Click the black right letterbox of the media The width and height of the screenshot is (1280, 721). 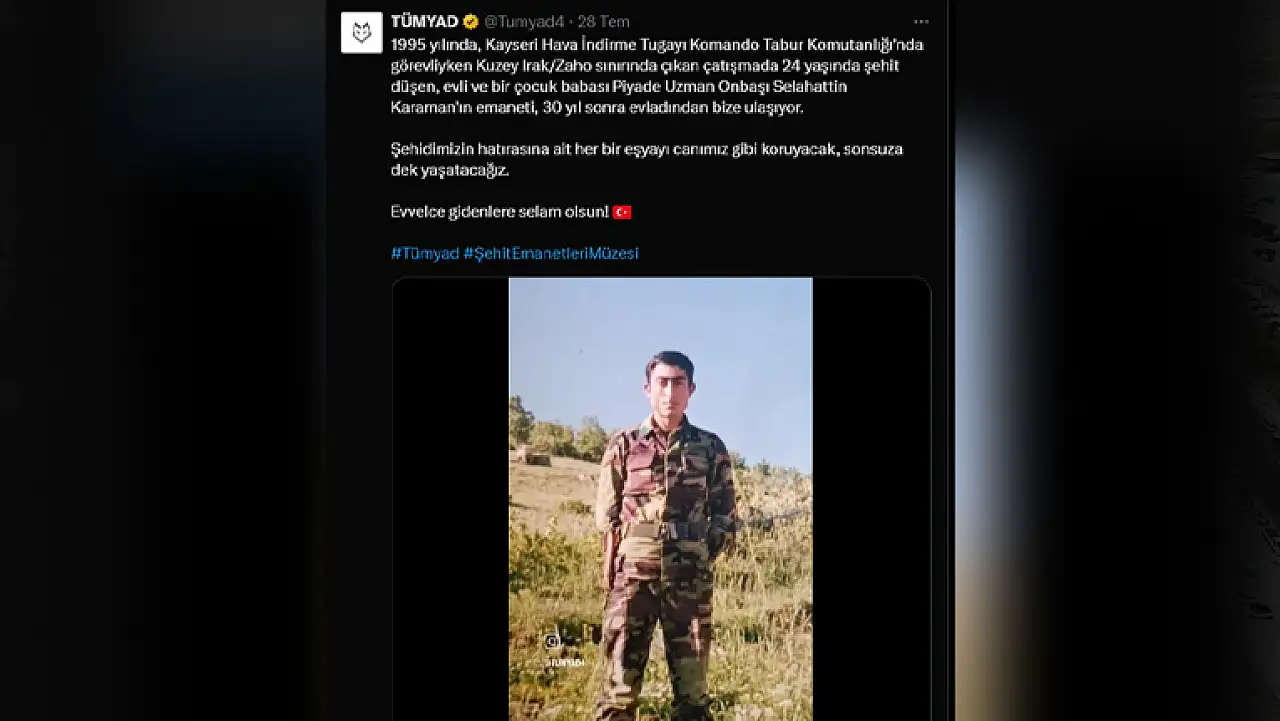871,499
